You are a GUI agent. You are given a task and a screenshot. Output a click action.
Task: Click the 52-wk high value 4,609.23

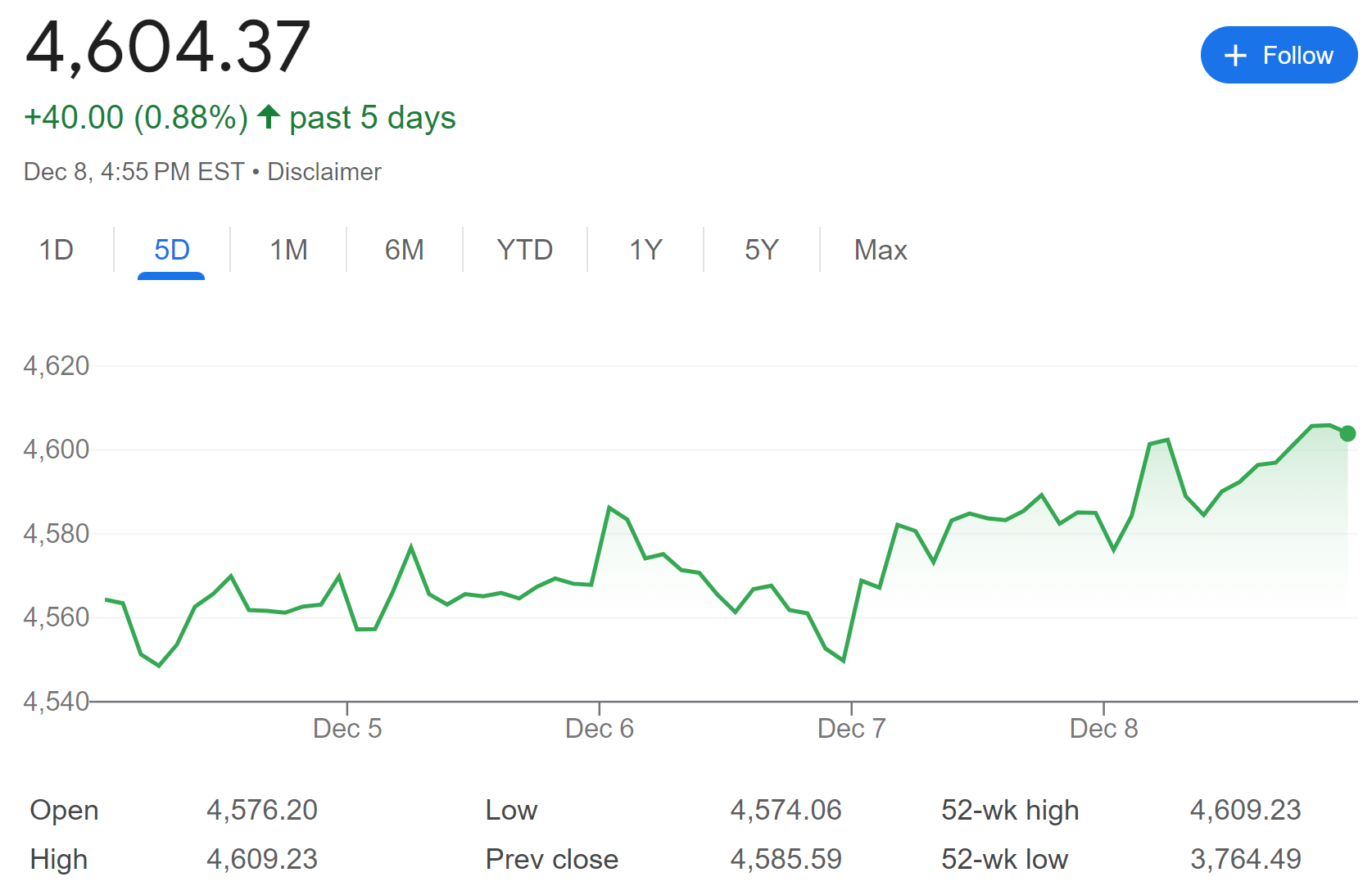coord(1245,810)
